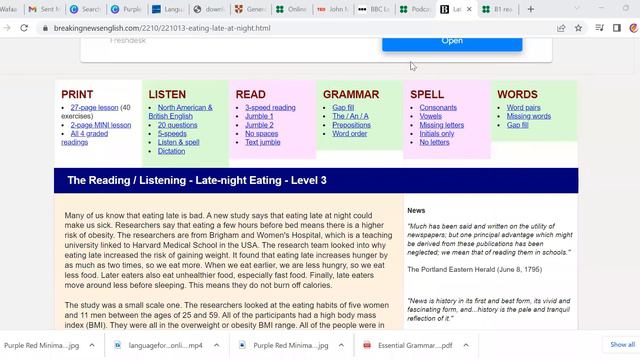640x360 pixels.
Task: Switch to the John tab
Action: point(333,9)
